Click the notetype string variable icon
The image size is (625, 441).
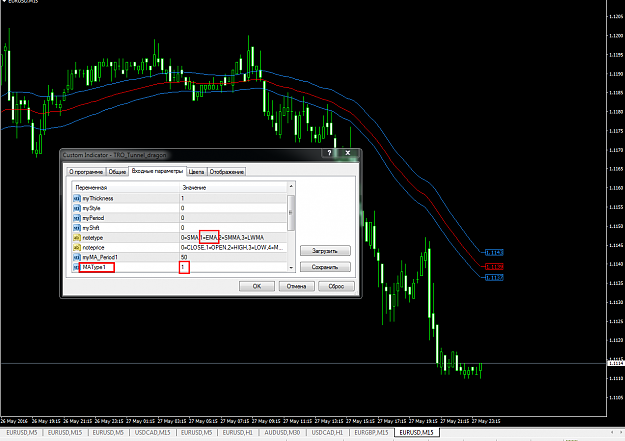(77, 238)
